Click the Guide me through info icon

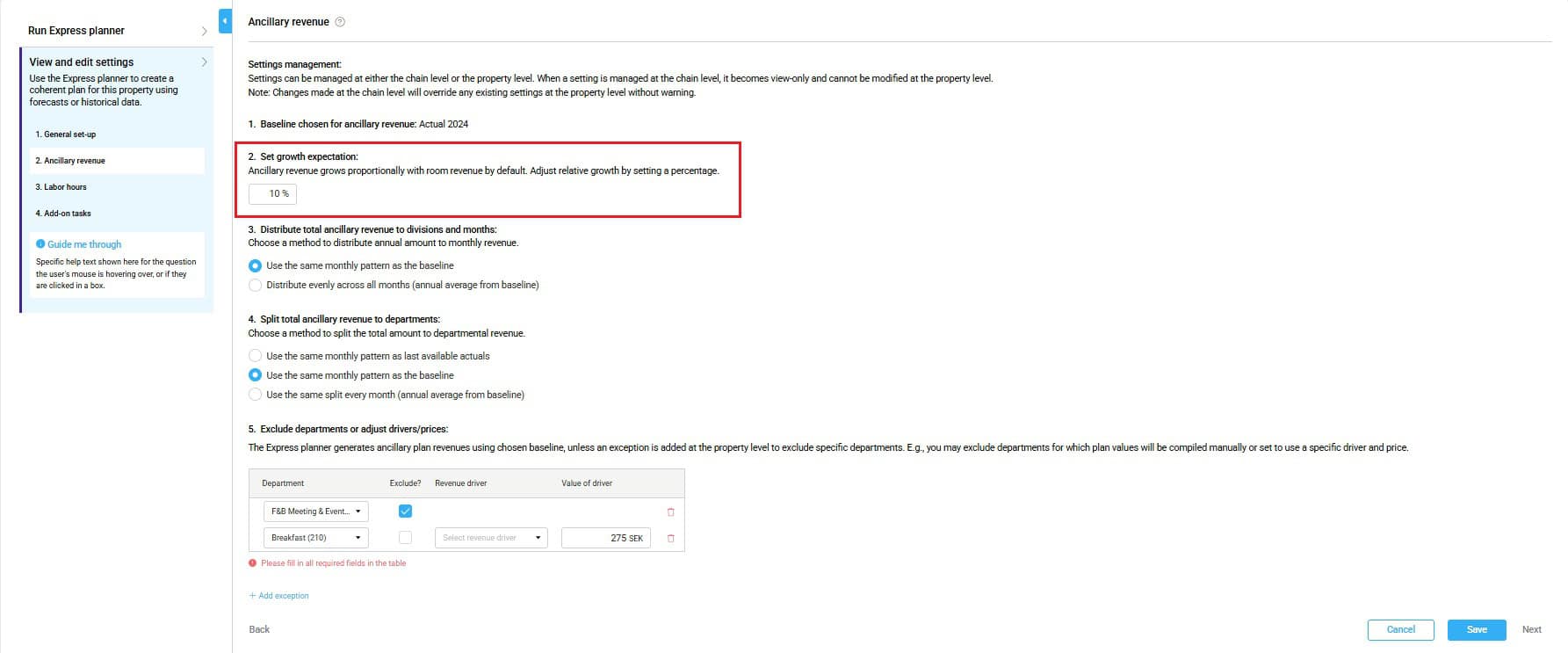(x=40, y=244)
